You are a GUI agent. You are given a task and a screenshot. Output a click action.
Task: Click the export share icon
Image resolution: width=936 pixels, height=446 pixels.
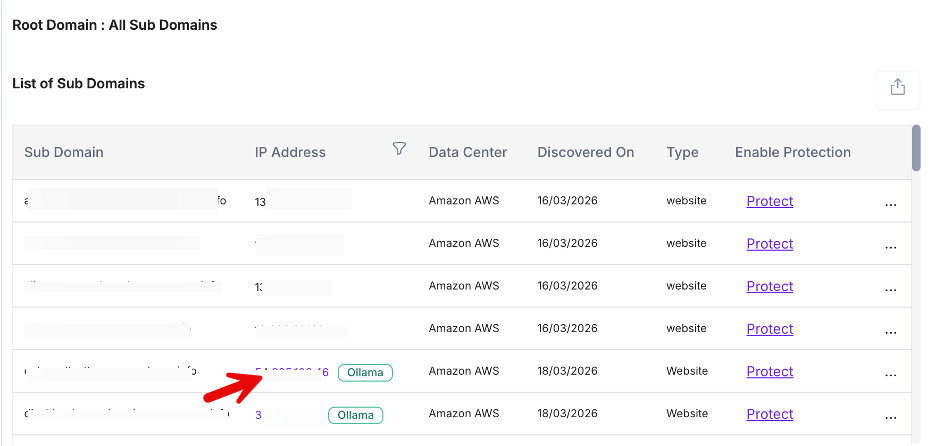[897, 88]
